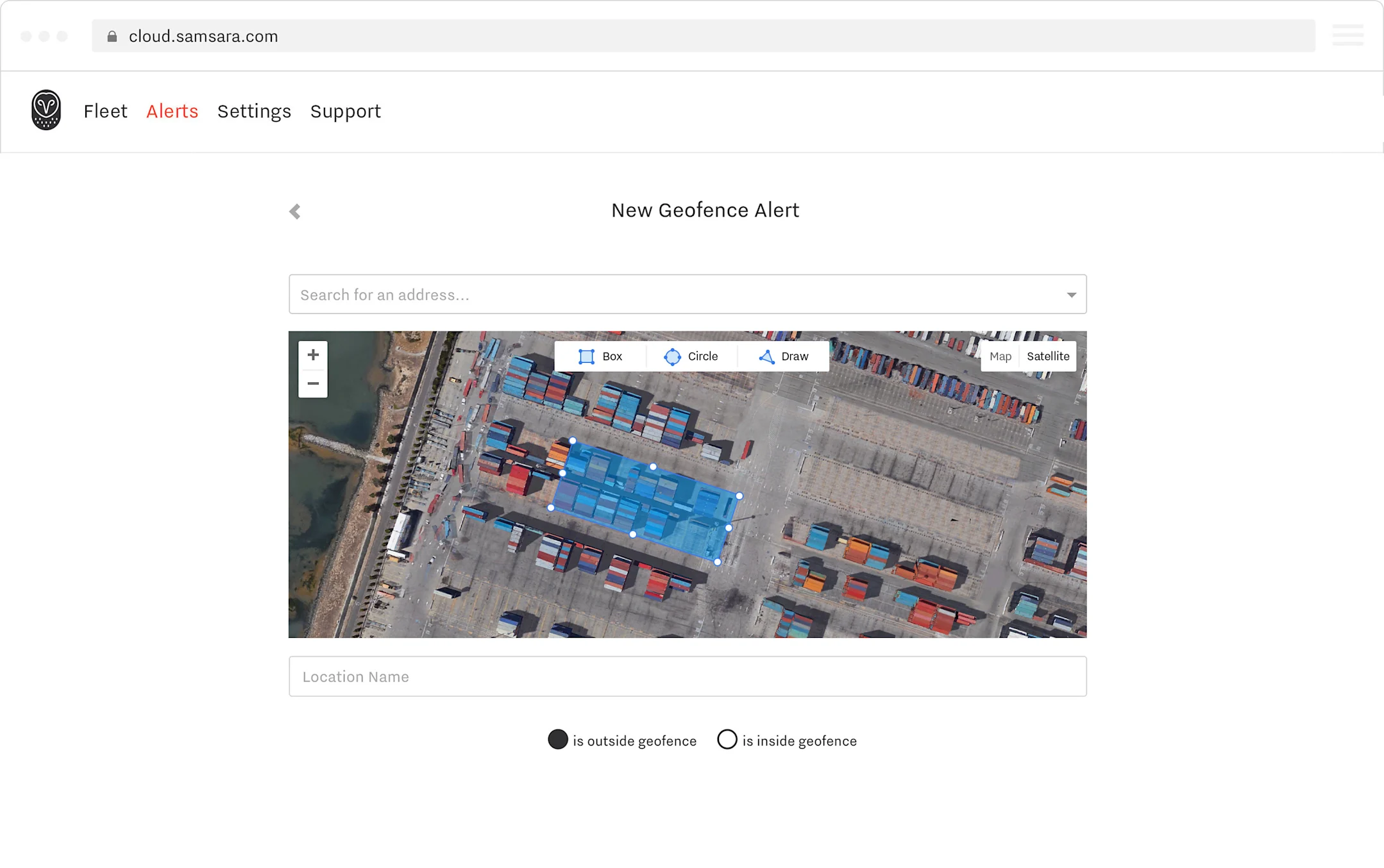Zoom out on the map
The width and height of the screenshot is (1384, 868).
313,383
